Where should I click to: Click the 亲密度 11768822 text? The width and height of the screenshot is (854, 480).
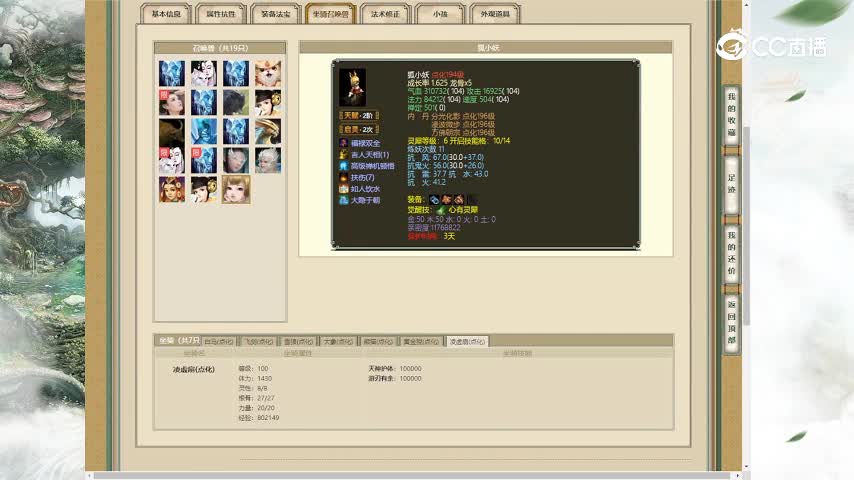[x=434, y=228]
